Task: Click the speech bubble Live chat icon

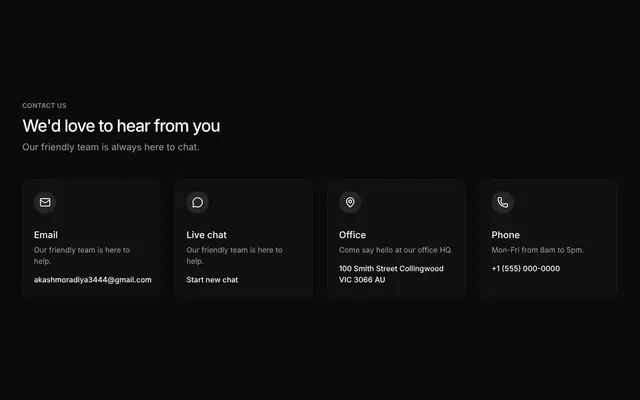Action: pyautogui.click(x=198, y=202)
